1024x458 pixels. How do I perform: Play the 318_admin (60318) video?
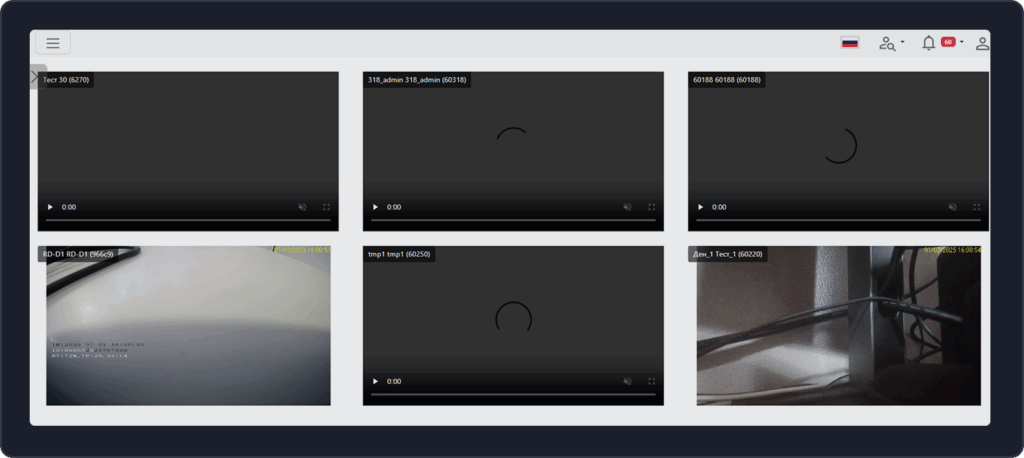(375, 207)
